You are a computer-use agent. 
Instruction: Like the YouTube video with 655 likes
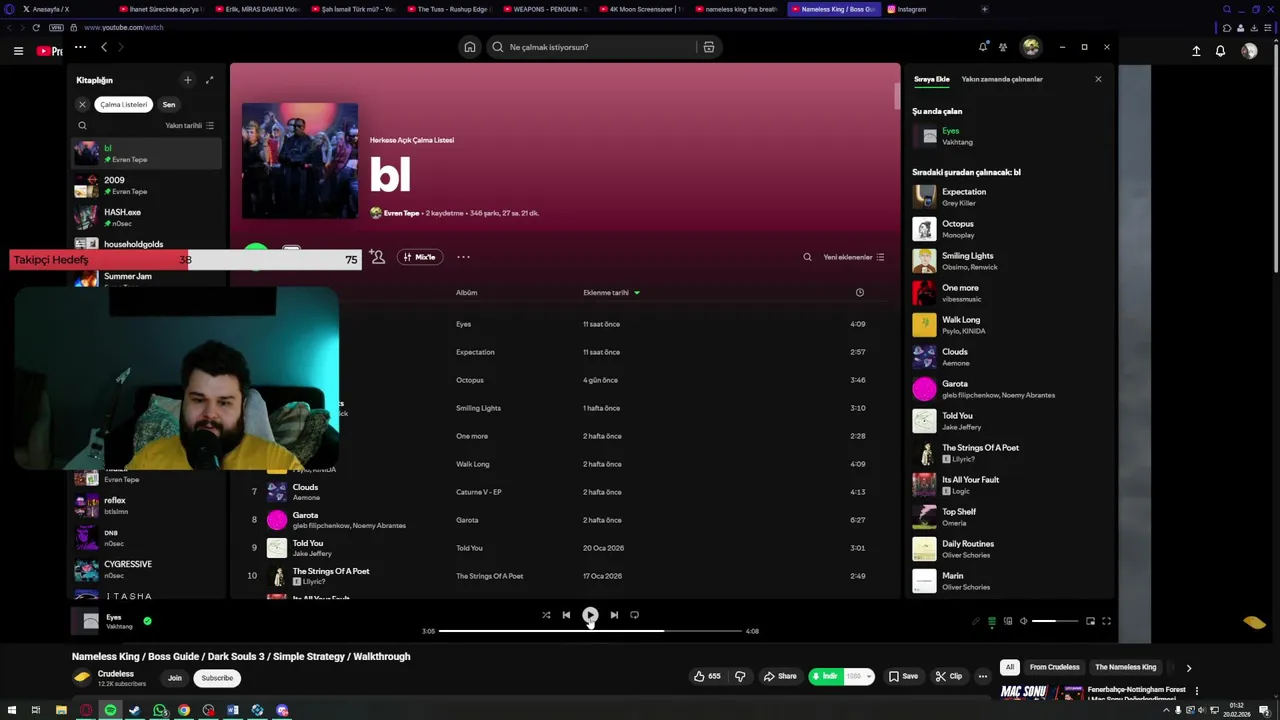coord(707,676)
